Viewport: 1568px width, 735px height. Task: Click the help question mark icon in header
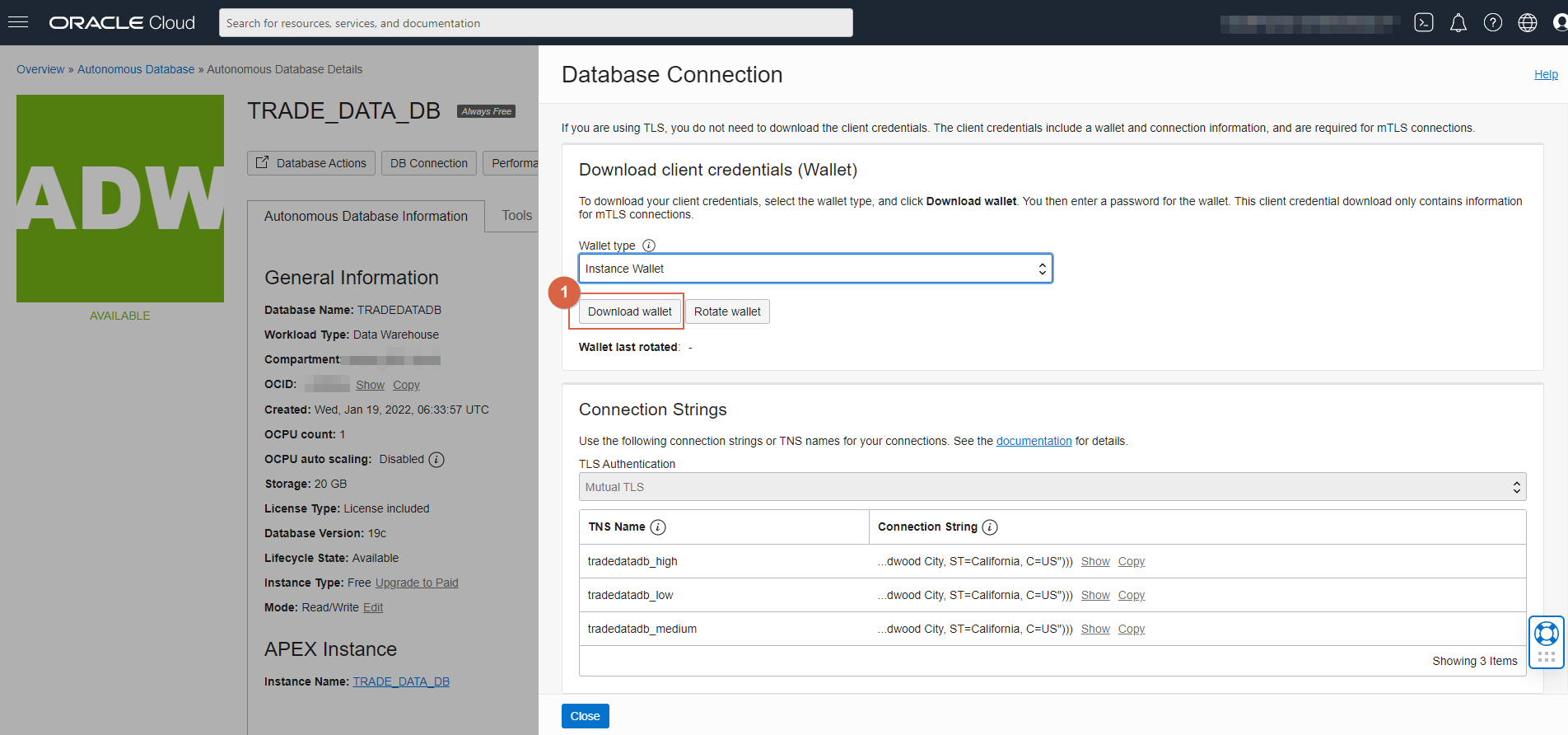[x=1493, y=22]
